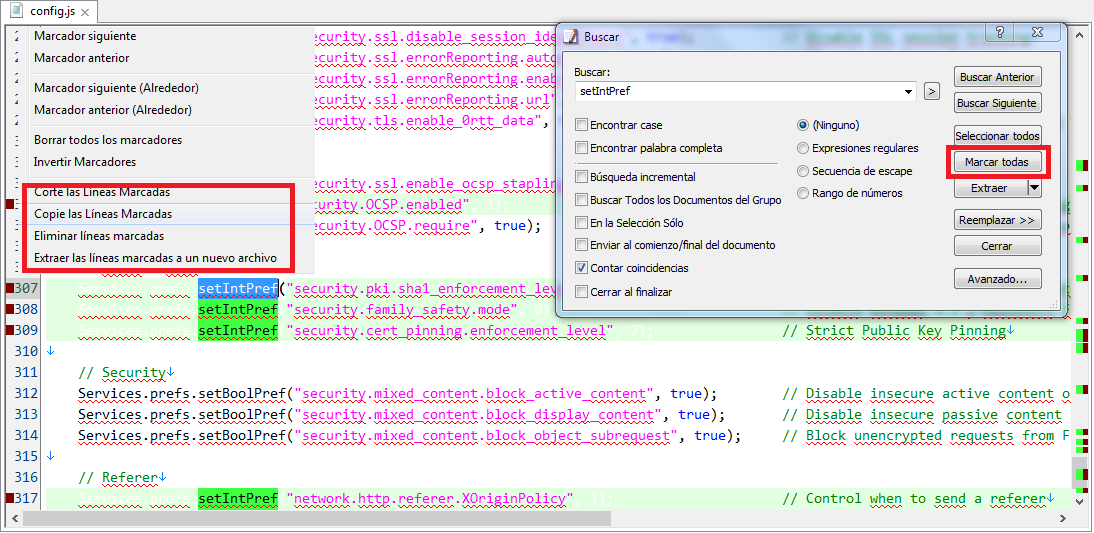This screenshot has height=533, width=1094.
Task: Click setIntPref match on line 317
Action: 238,498
